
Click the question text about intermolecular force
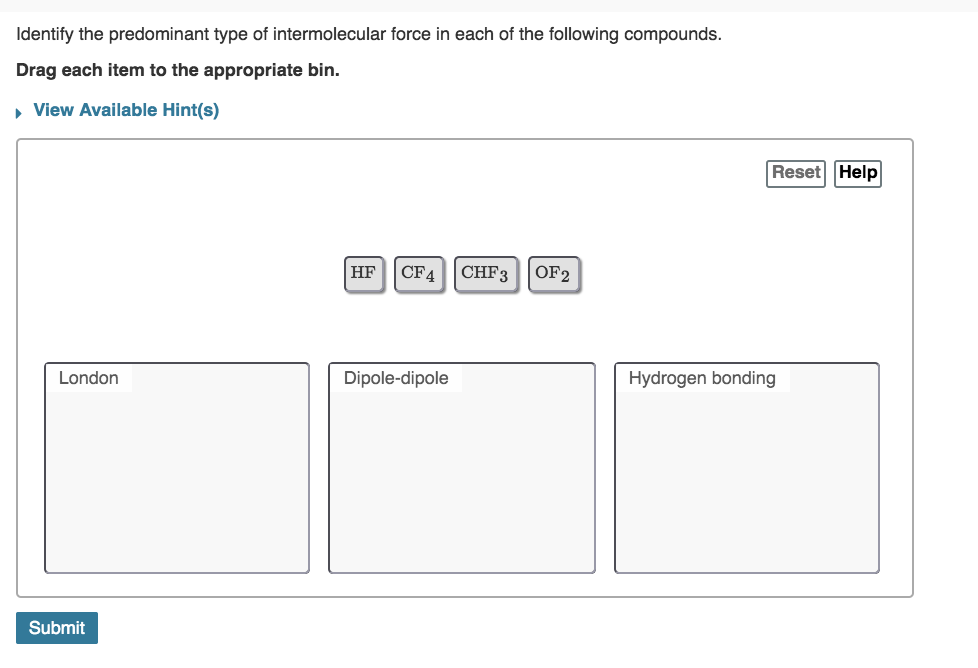pos(369,34)
